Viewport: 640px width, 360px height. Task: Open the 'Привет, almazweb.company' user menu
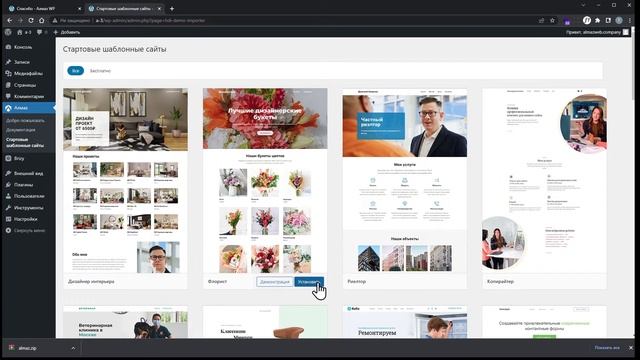click(597, 32)
